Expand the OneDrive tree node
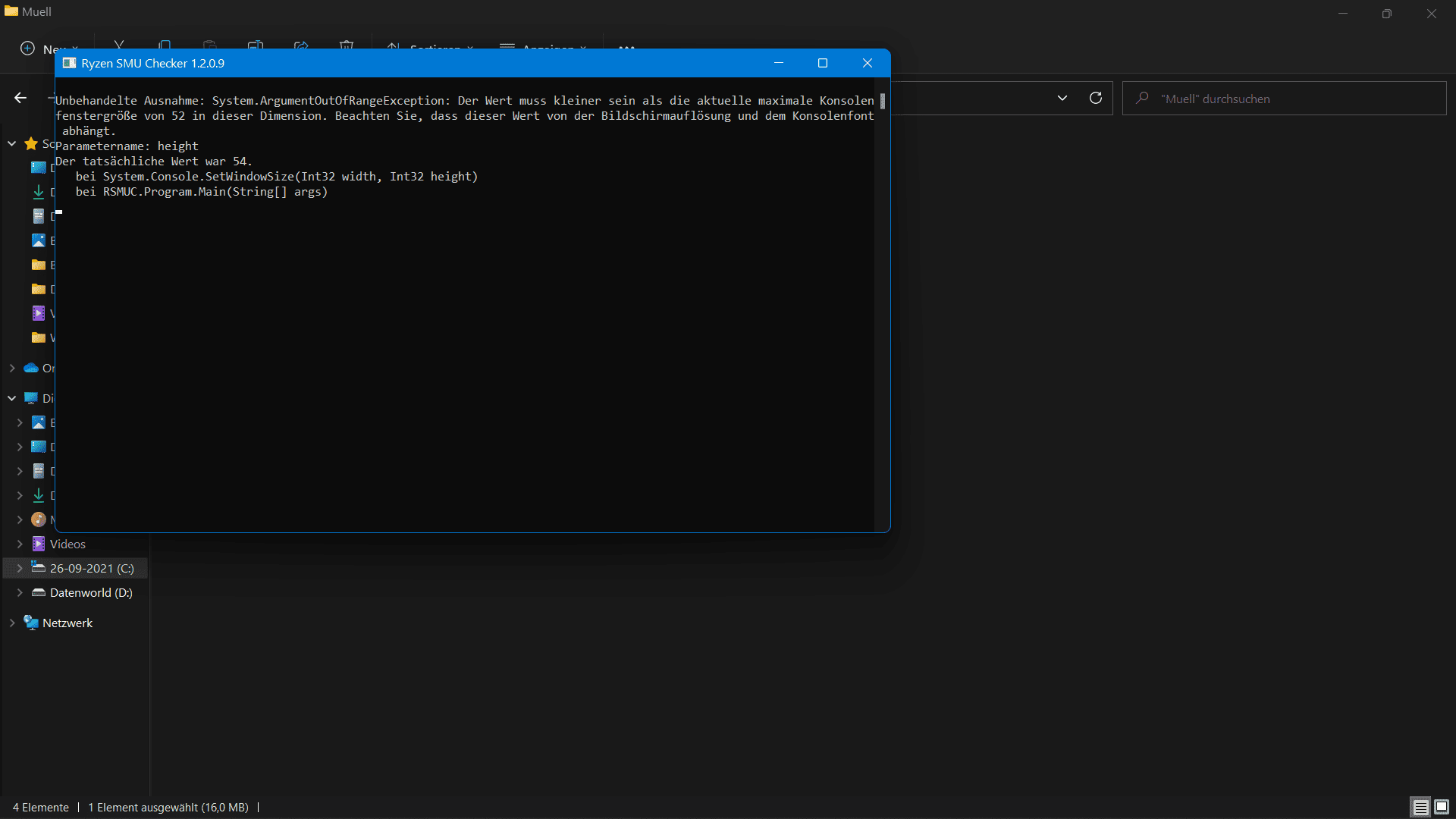The width and height of the screenshot is (1456, 819). pyautogui.click(x=12, y=368)
